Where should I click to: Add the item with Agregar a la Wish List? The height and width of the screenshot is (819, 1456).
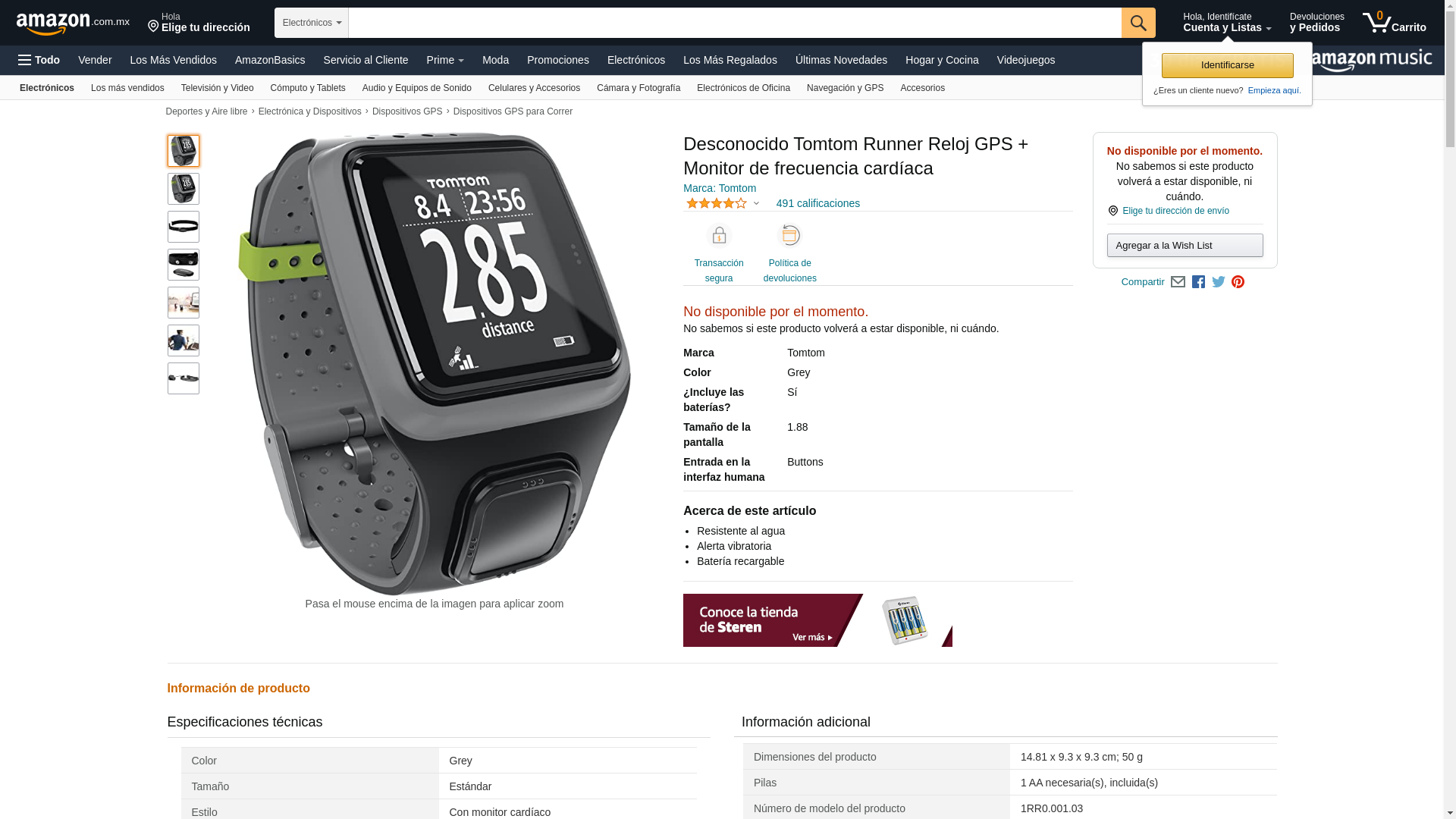point(1185,245)
